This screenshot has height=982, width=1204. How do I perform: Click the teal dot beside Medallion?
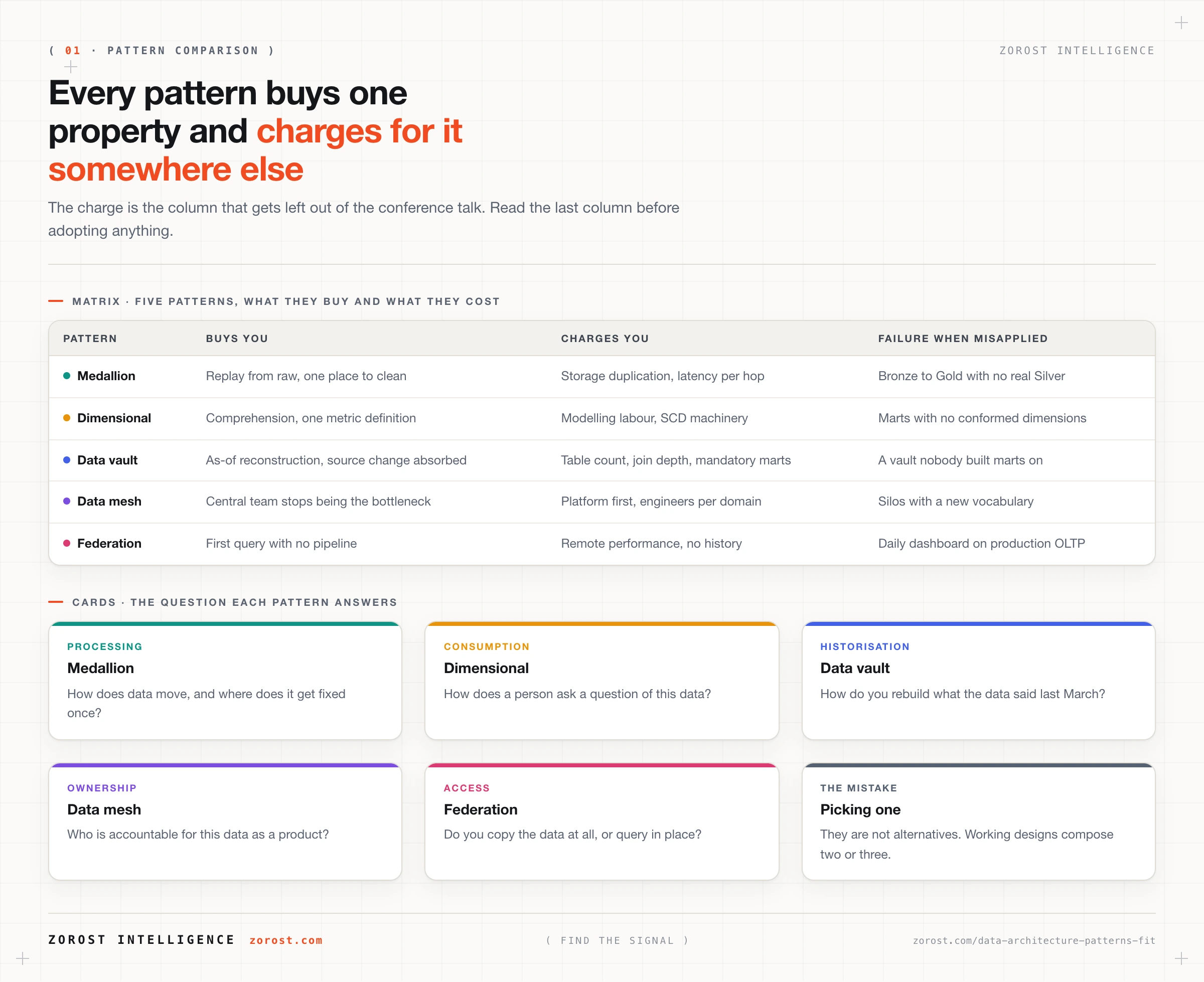click(x=67, y=376)
